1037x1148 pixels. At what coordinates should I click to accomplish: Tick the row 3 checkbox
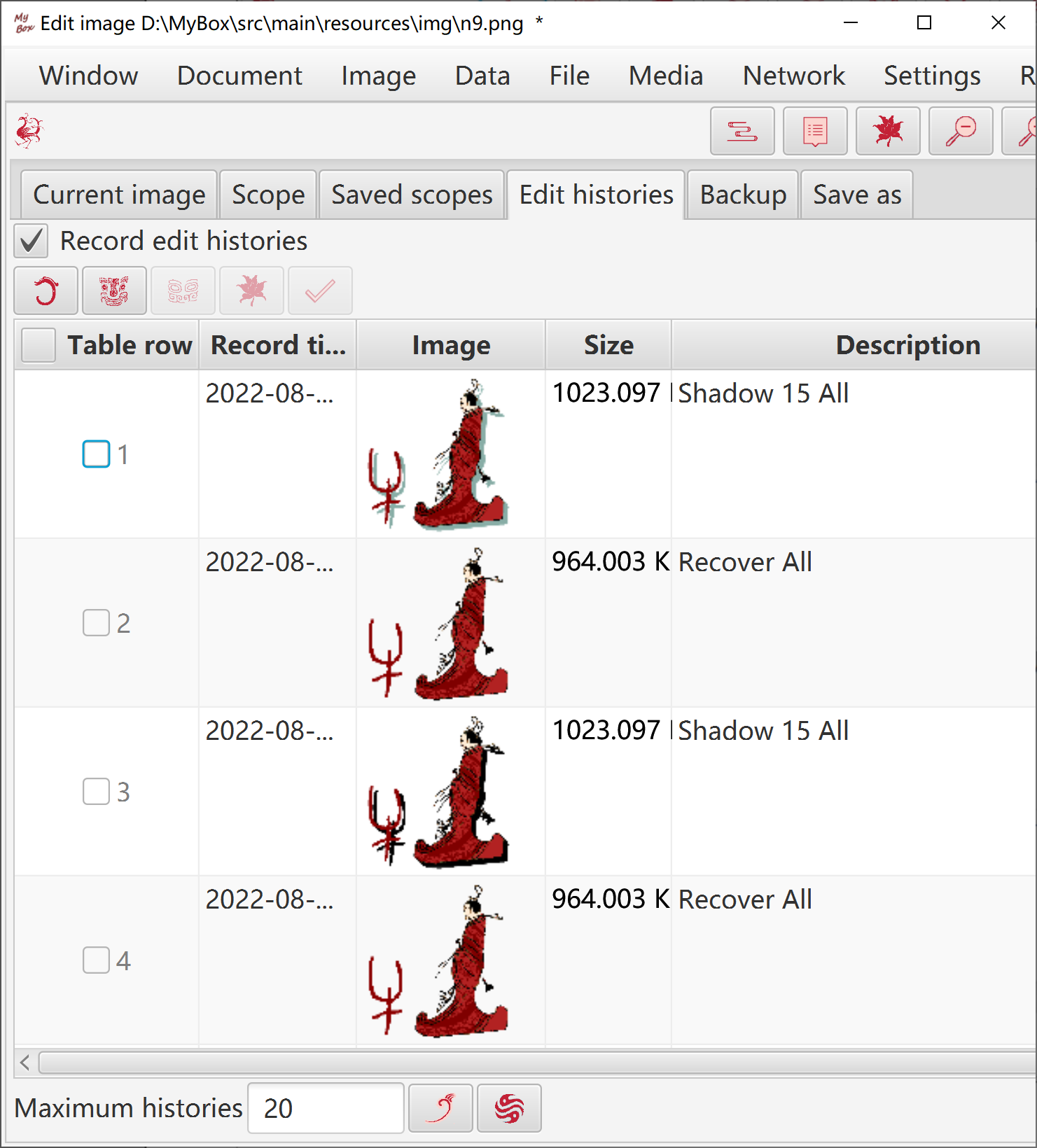click(x=97, y=792)
